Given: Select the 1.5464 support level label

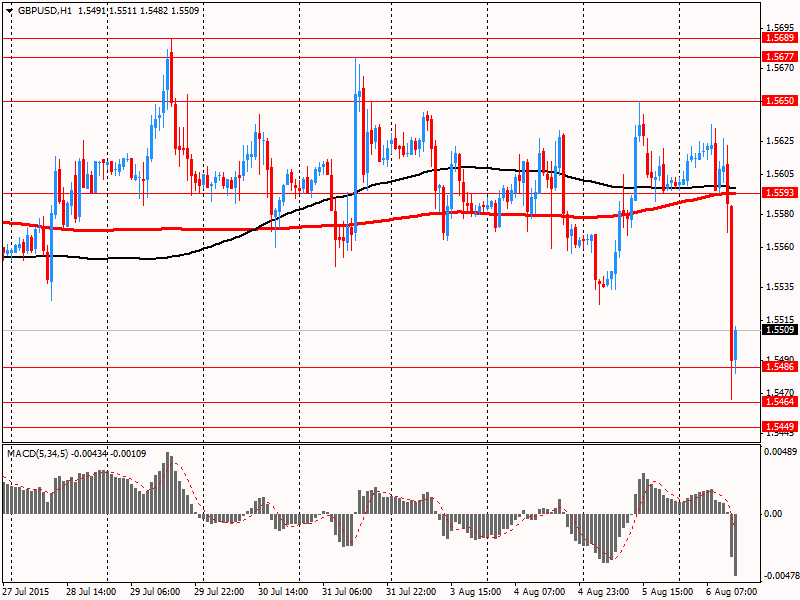Looking at the screenshot, I should (x=779, y=402).
